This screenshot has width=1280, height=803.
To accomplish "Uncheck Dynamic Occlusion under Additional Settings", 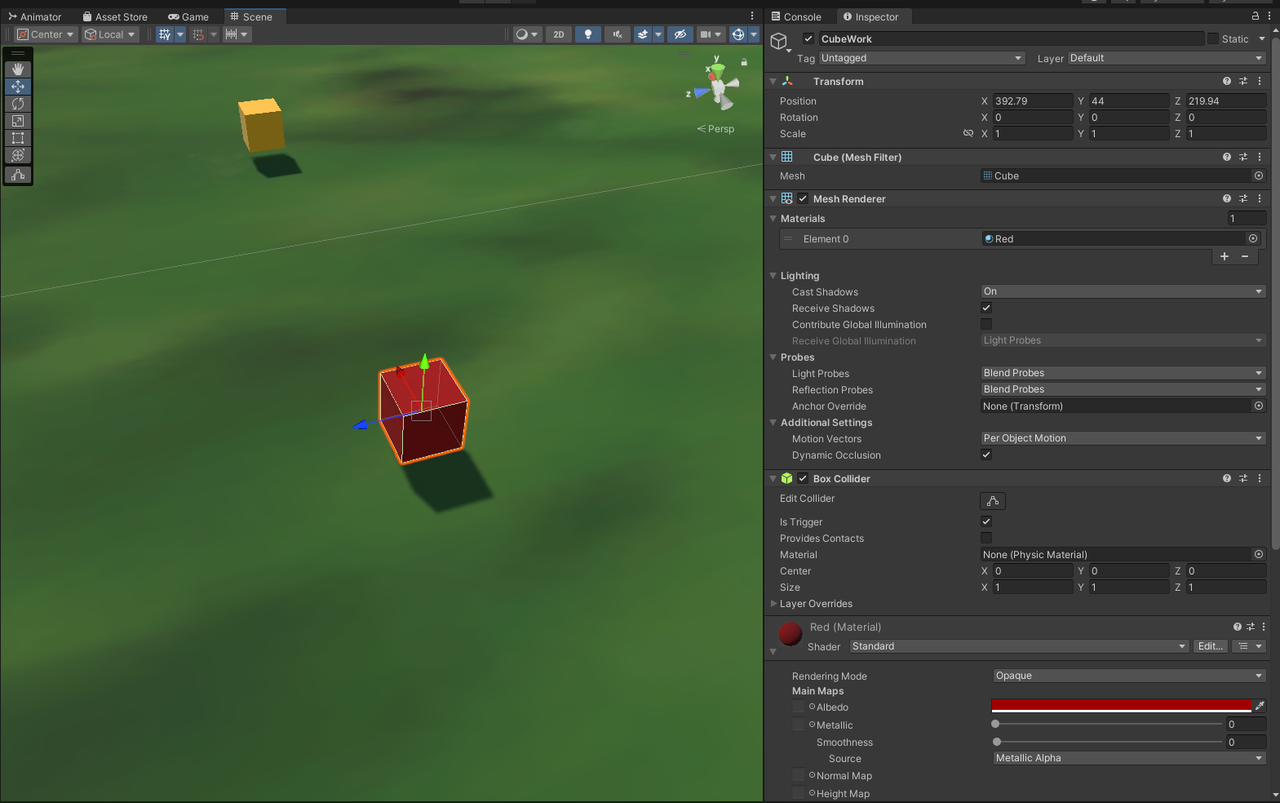I will pos(986,455).
